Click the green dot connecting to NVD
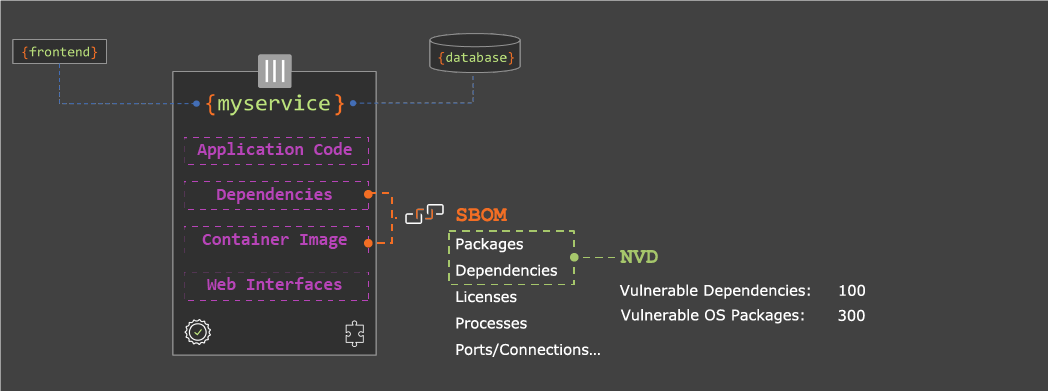The image size is (1048, 391). click(573, 257)
